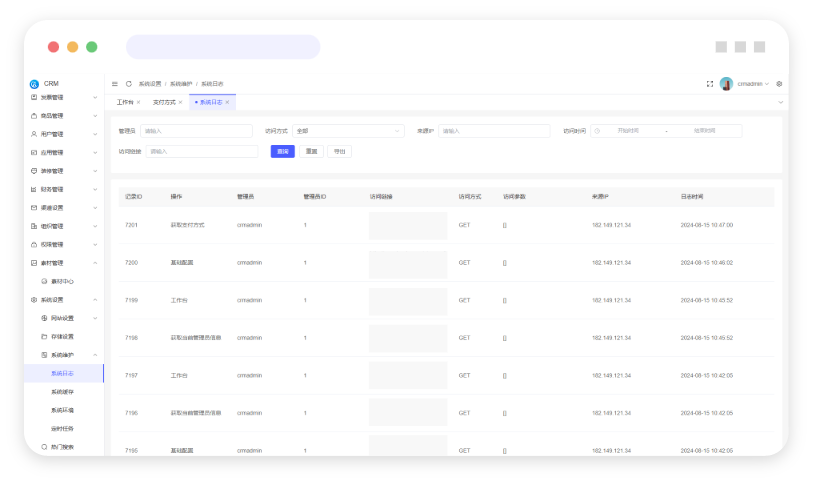Click the 用户管理 person icon in sidebar
This screenshot has height=484, width=813.
coord(34,134)
